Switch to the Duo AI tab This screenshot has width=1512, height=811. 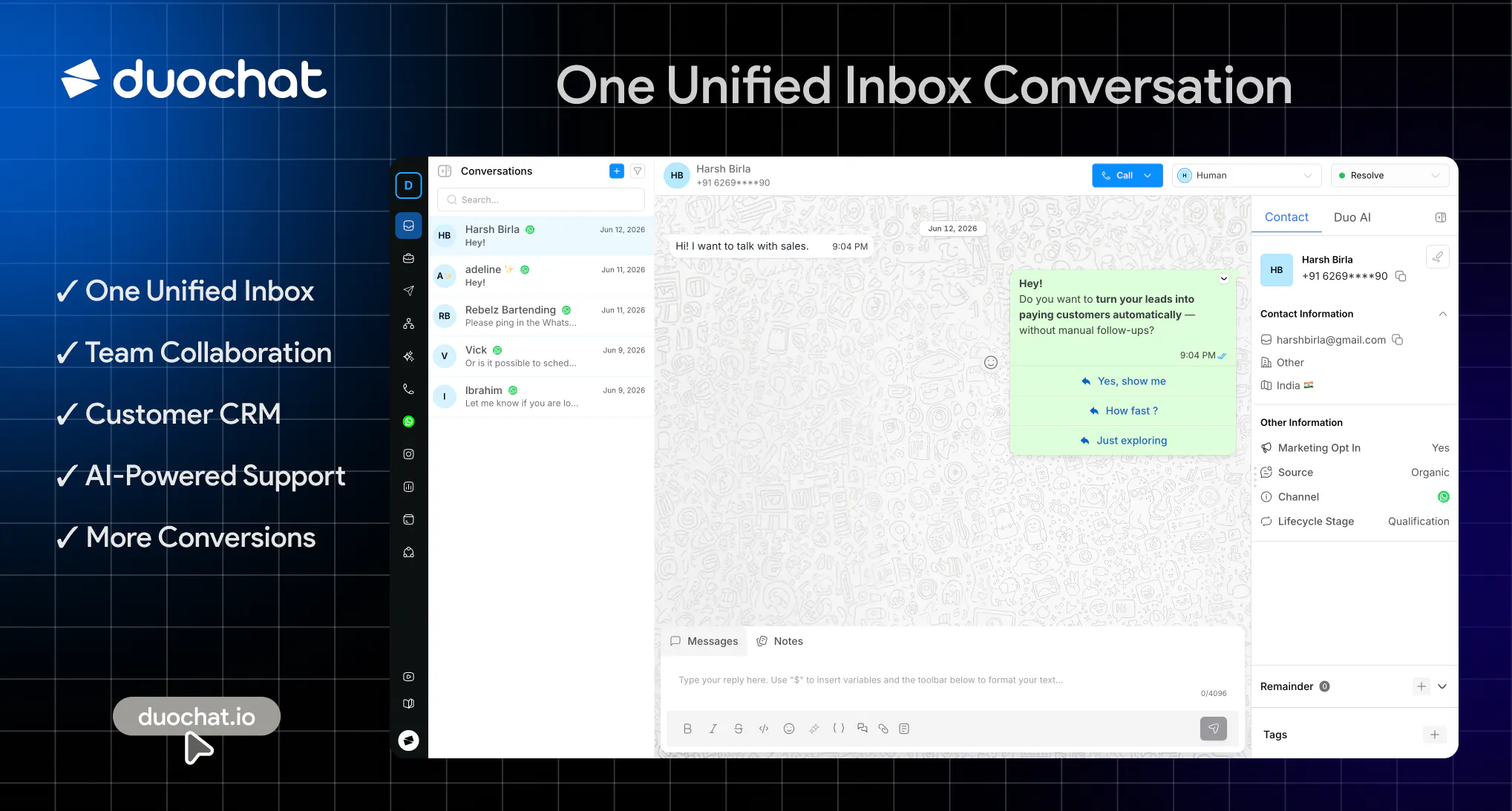pyautogui.click(x=1352, y=217)
